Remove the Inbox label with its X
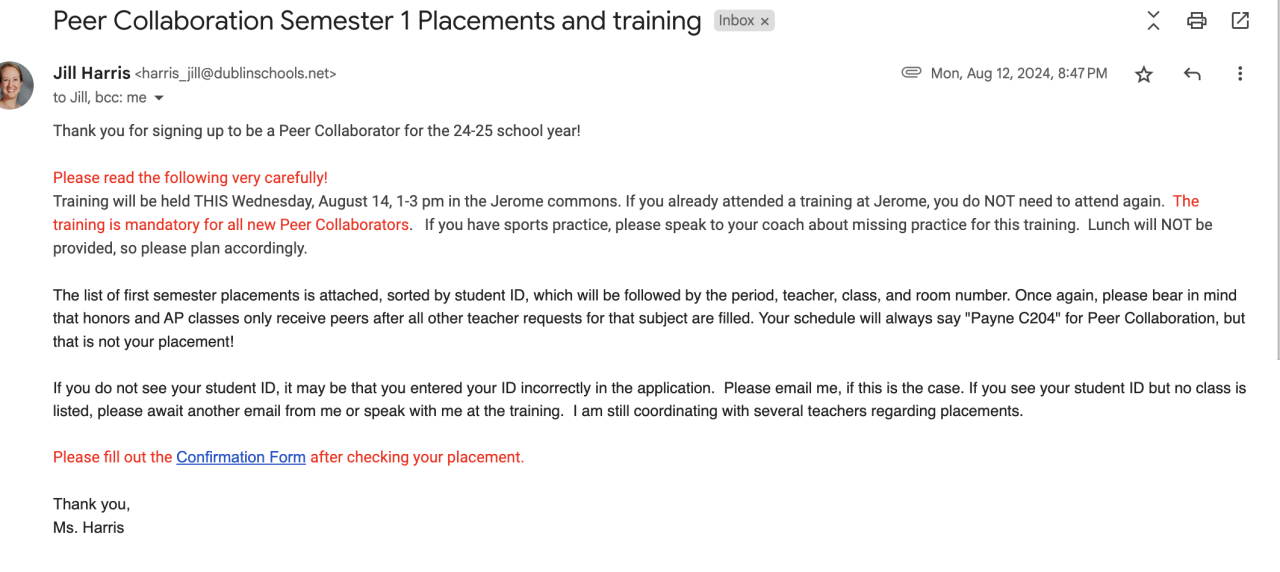Viewport: 1280px width, 572px height. (765, 21)
